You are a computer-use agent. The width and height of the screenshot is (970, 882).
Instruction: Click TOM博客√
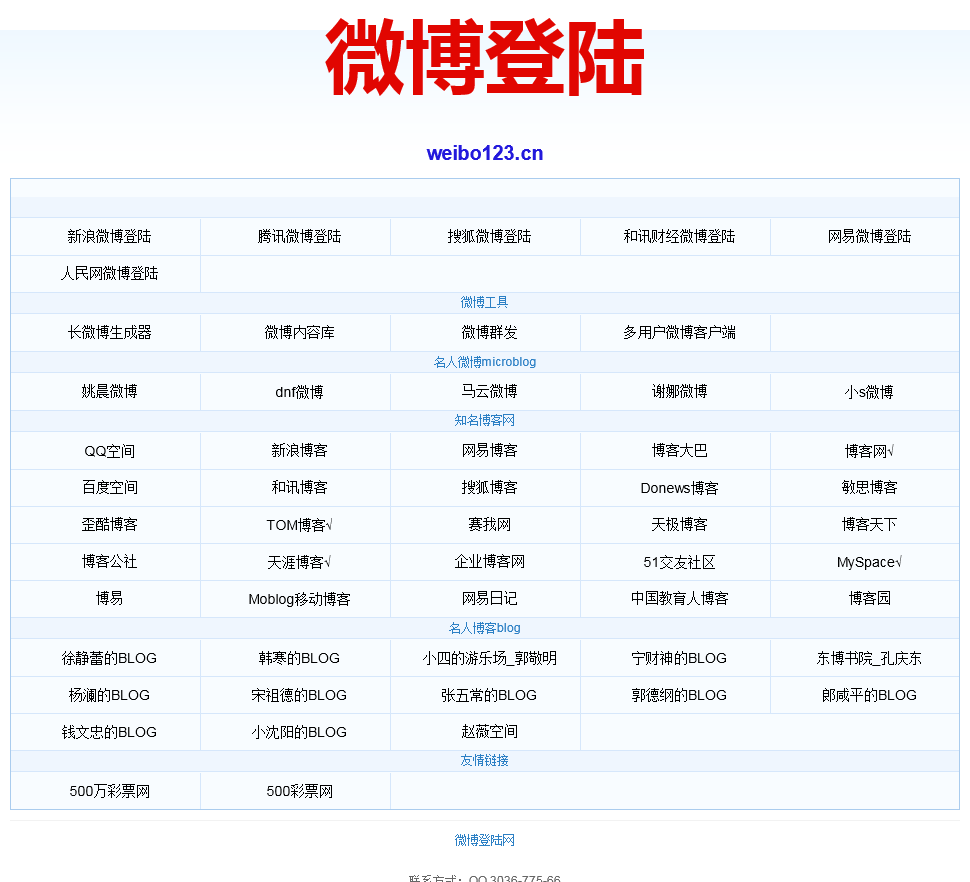click(299, 525)
